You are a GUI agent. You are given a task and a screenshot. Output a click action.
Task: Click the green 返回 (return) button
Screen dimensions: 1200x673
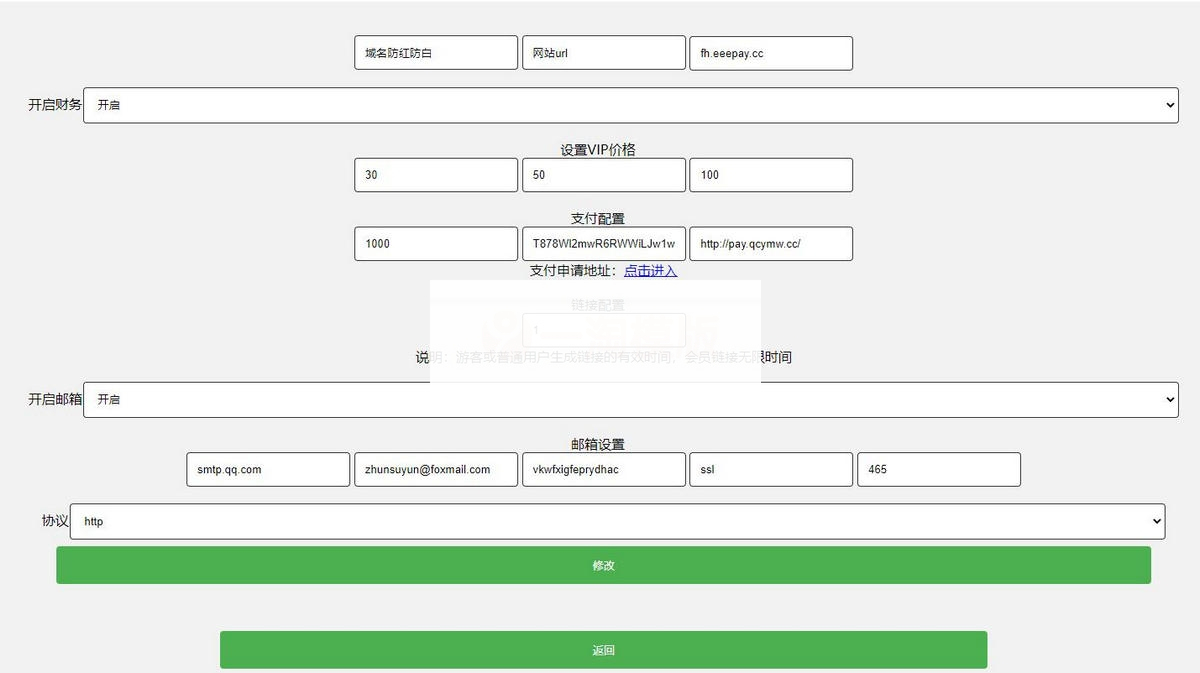click(x=603, y=649)
